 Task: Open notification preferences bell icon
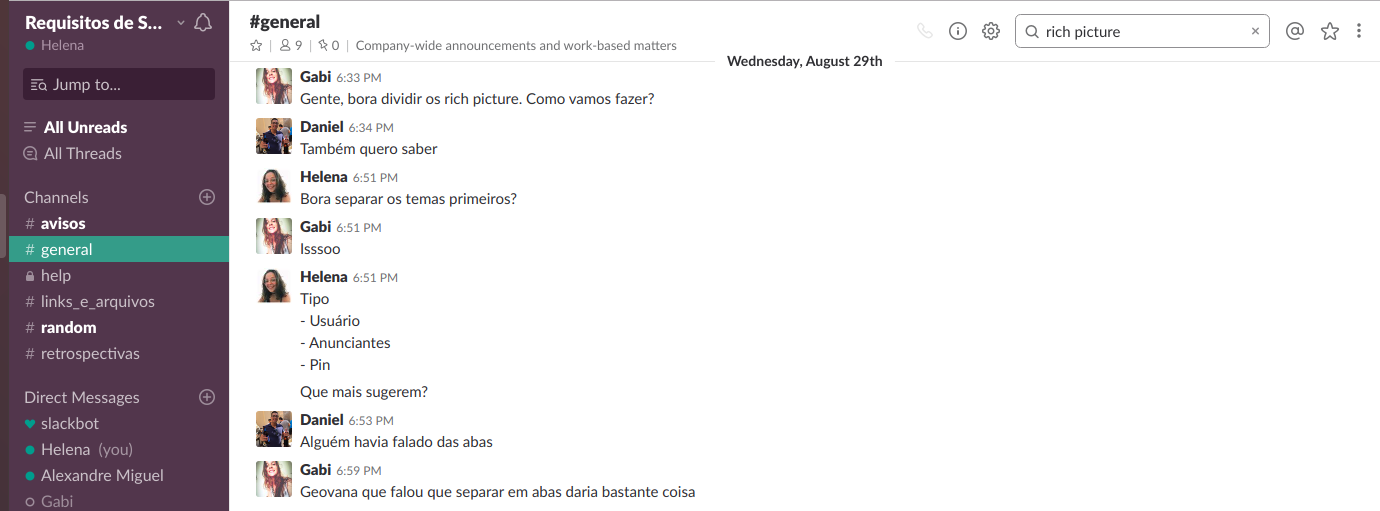click(x=203, y=23)
